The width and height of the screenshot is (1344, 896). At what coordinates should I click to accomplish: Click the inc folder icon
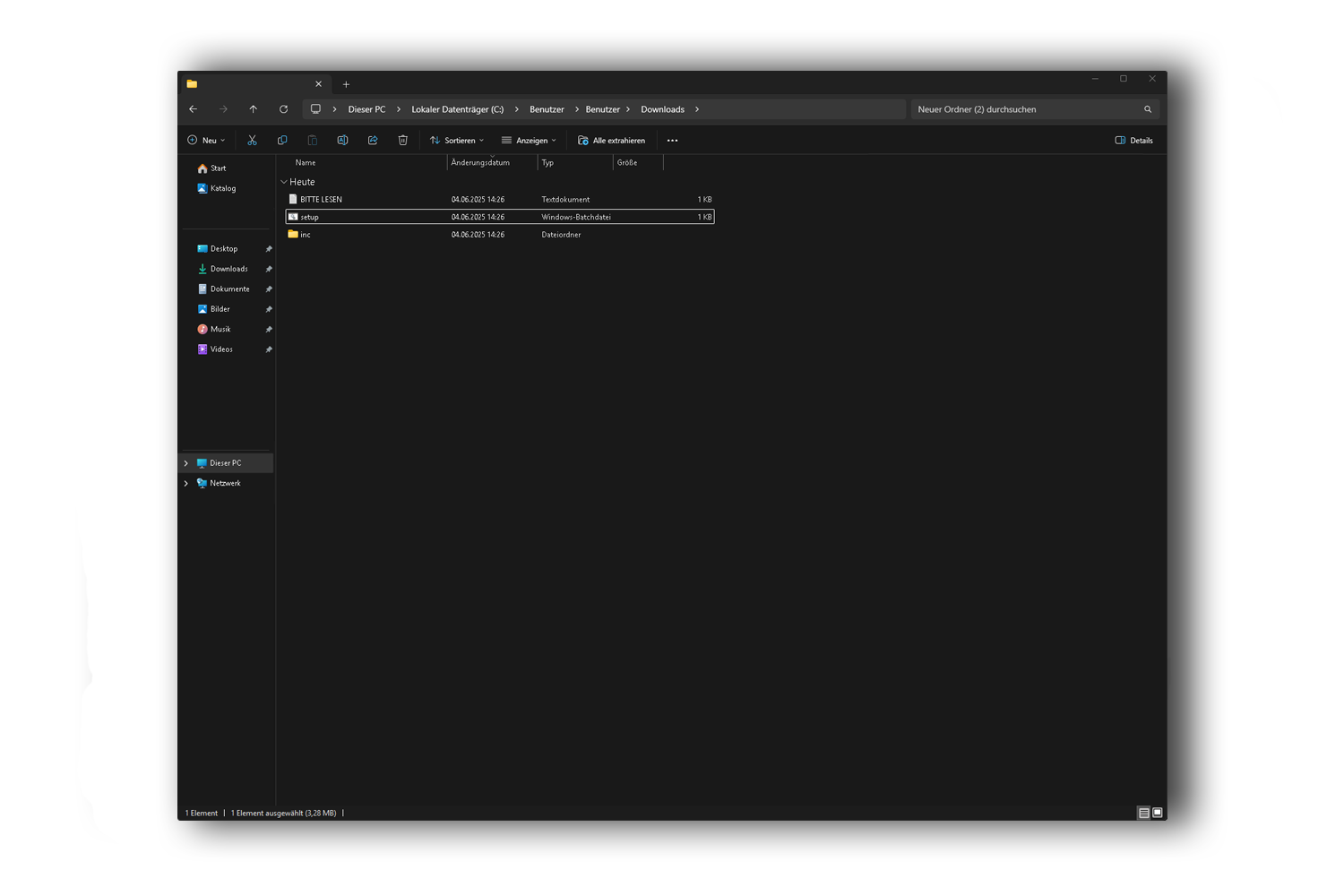point(293,234)
